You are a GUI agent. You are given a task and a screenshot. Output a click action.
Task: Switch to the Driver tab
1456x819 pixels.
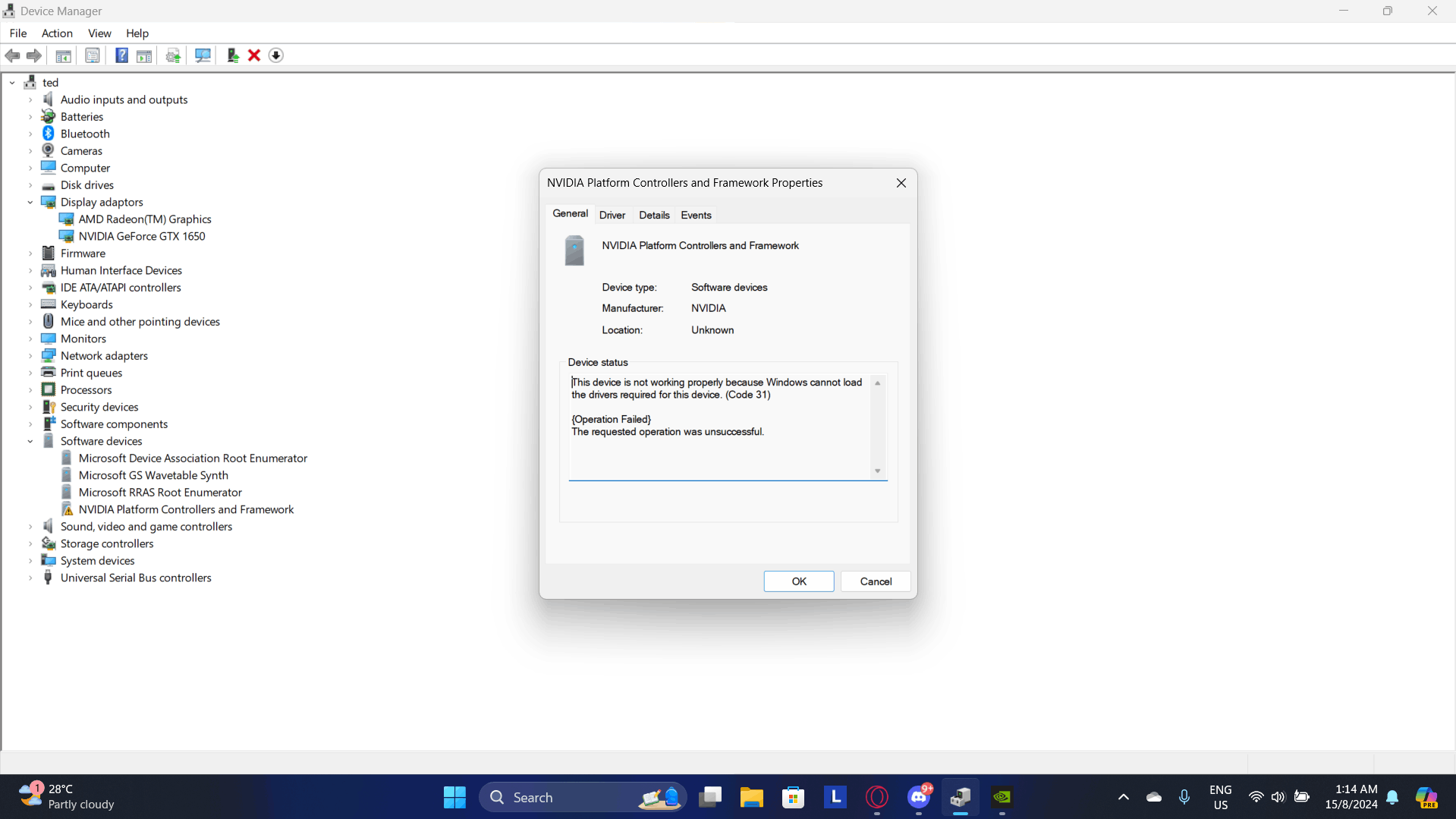tap(612, 216)
